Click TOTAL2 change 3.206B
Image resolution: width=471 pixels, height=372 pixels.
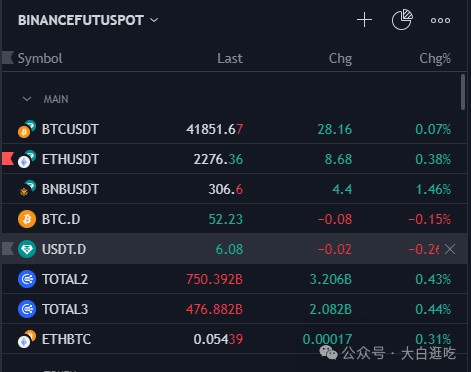[331, 279]
